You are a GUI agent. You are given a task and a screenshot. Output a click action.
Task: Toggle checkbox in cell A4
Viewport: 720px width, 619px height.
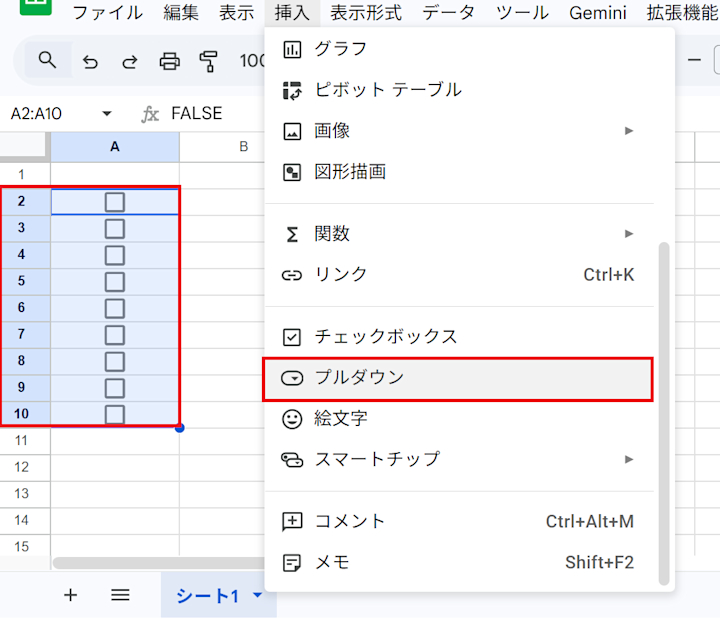[x=115, y=255]
